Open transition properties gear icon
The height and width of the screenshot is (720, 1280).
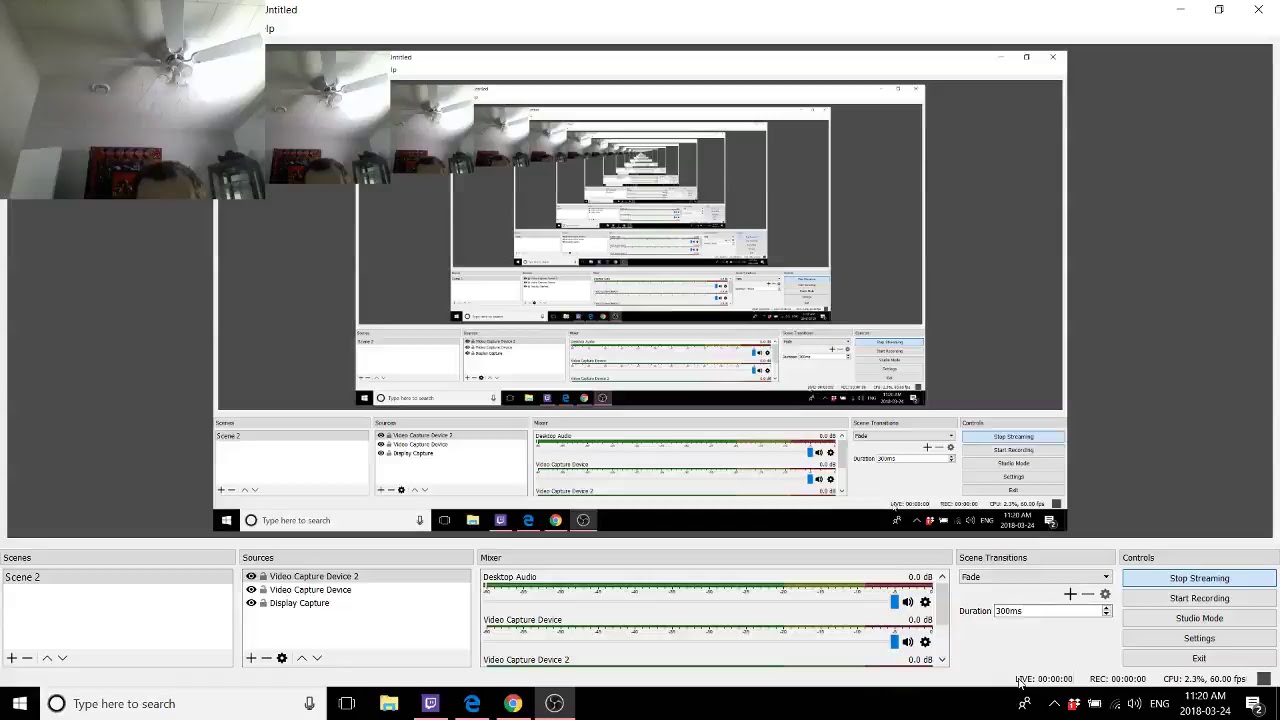(x=1105, y=595)
